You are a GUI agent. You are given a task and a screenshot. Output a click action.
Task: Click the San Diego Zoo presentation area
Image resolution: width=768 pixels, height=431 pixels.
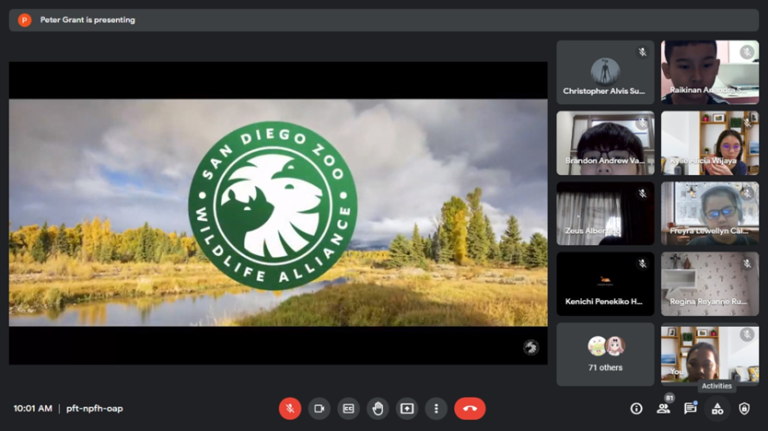[x=278, y=212]
